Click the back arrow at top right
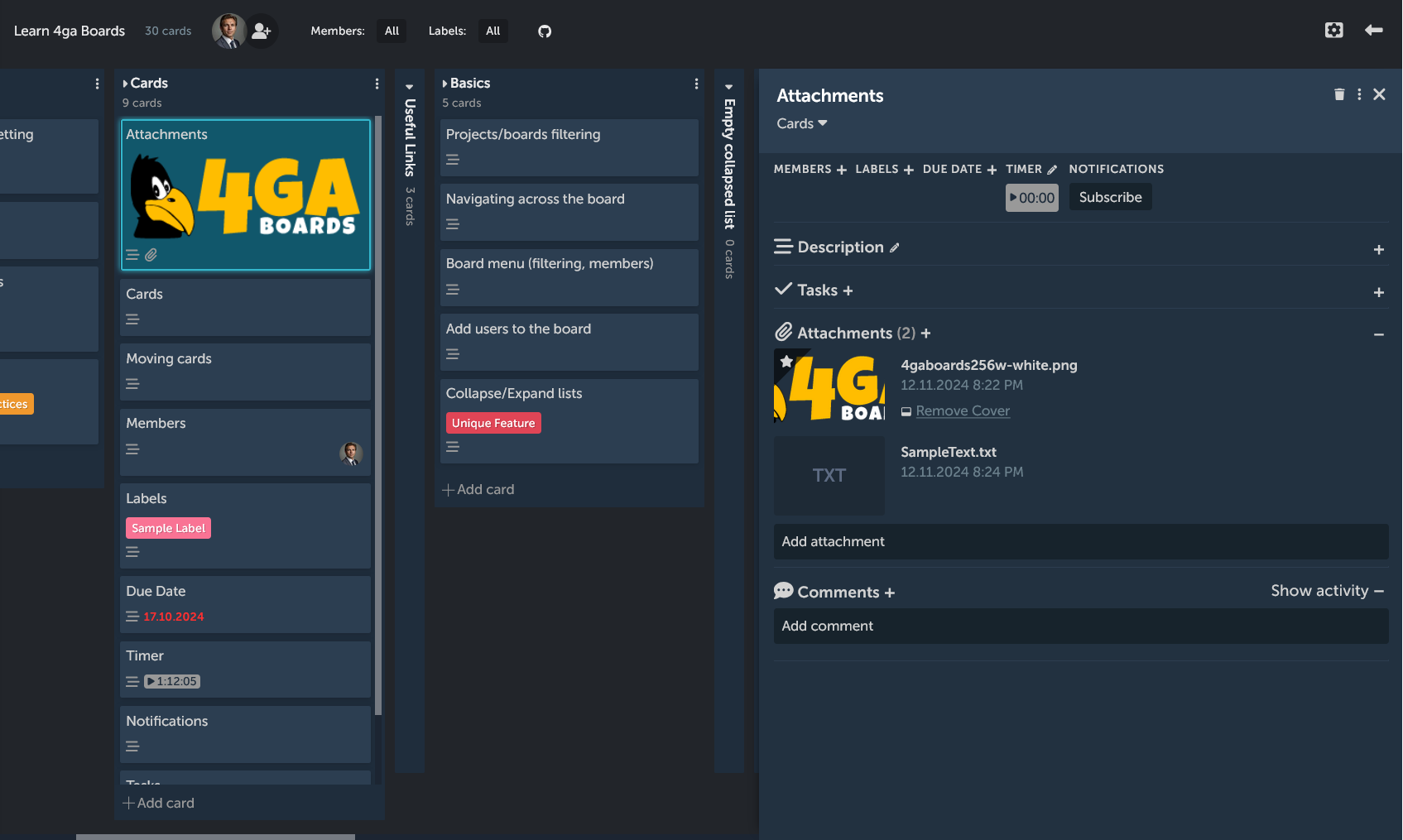The image size is (1403, 840). 1374,31
